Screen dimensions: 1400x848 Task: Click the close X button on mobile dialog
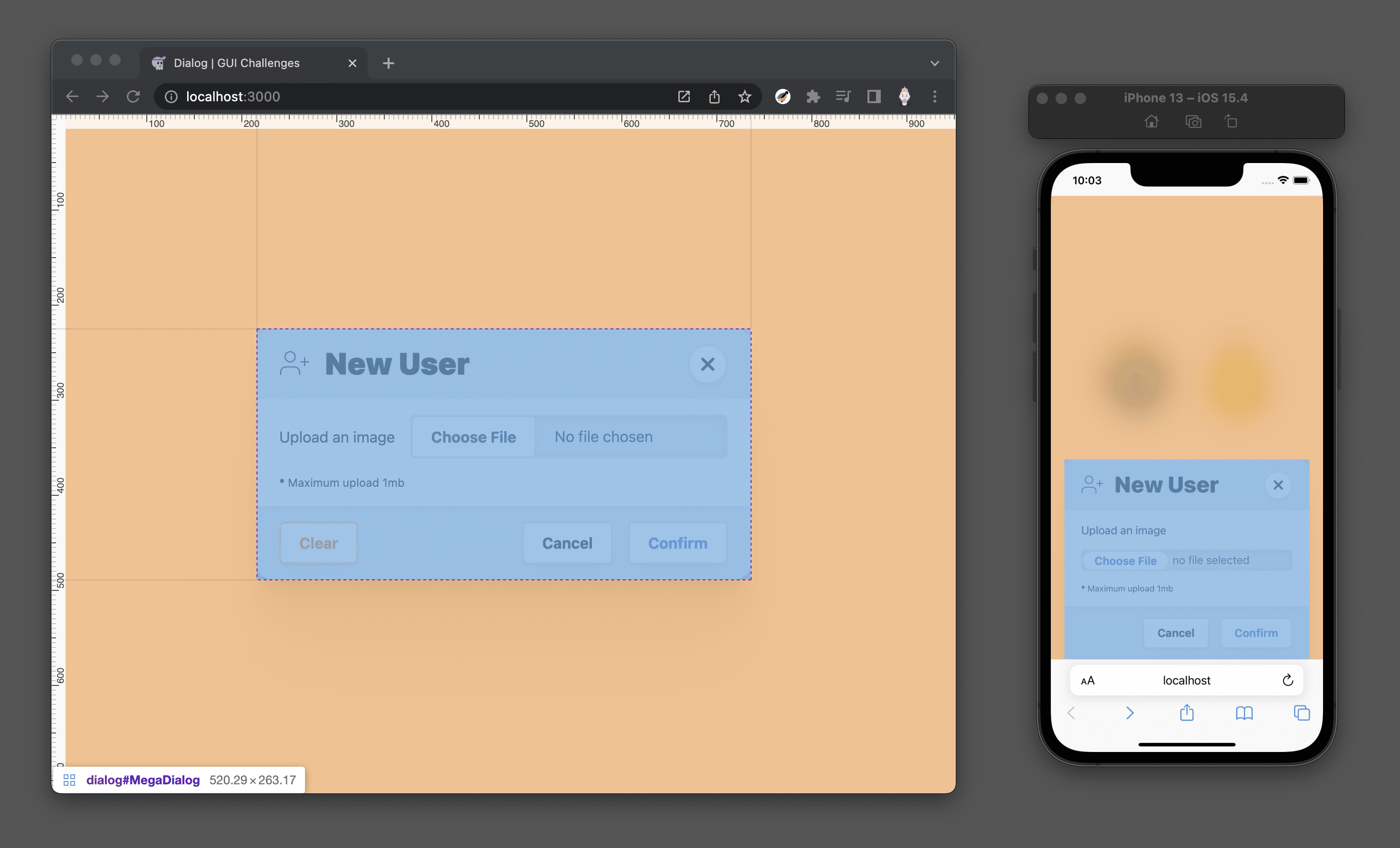click(x=1278, y=485)
